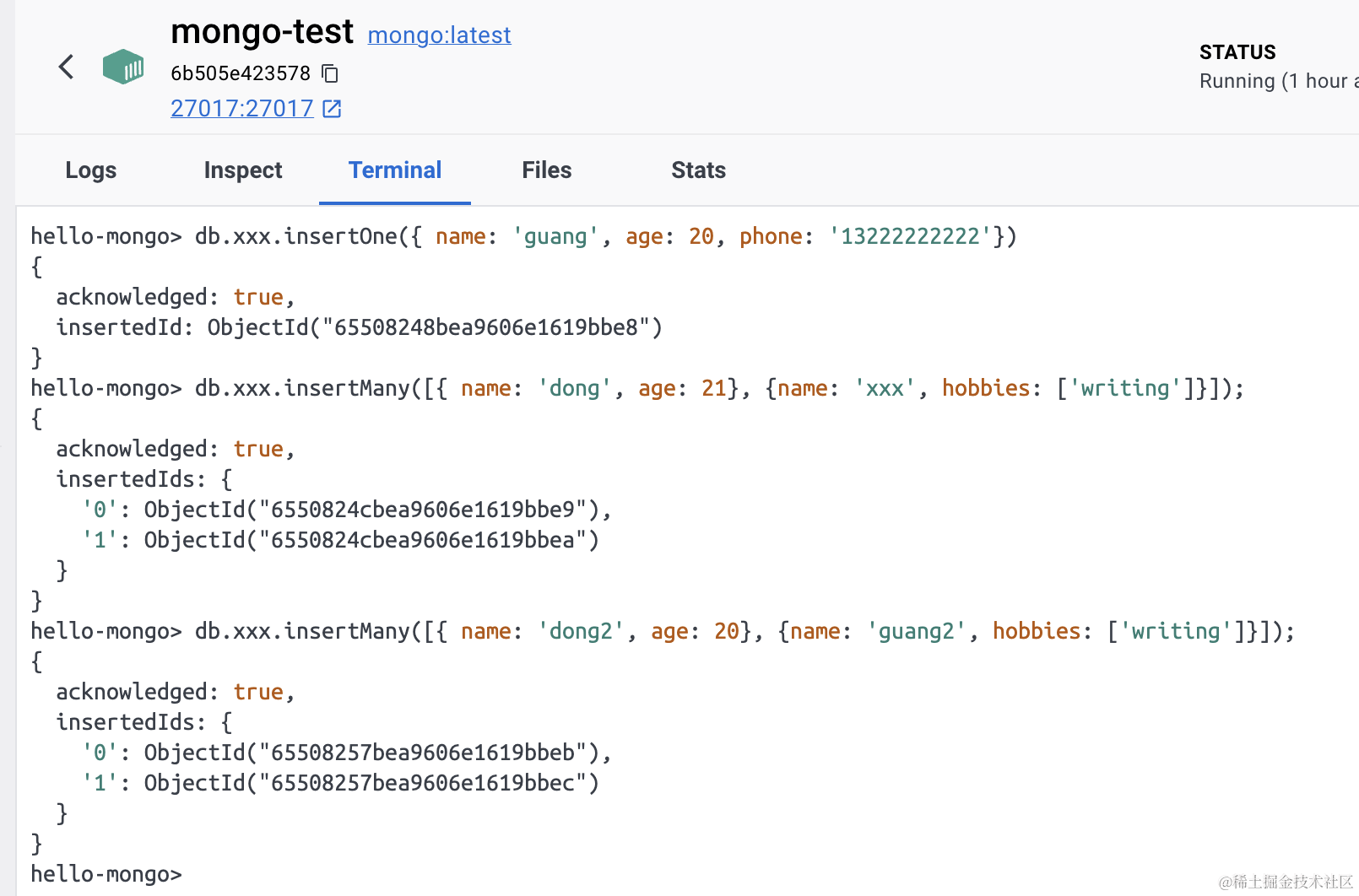Click the external link icon beside the port
Image resolution: width=1359 pixels, height=896 pixels.
click(333, 109)
